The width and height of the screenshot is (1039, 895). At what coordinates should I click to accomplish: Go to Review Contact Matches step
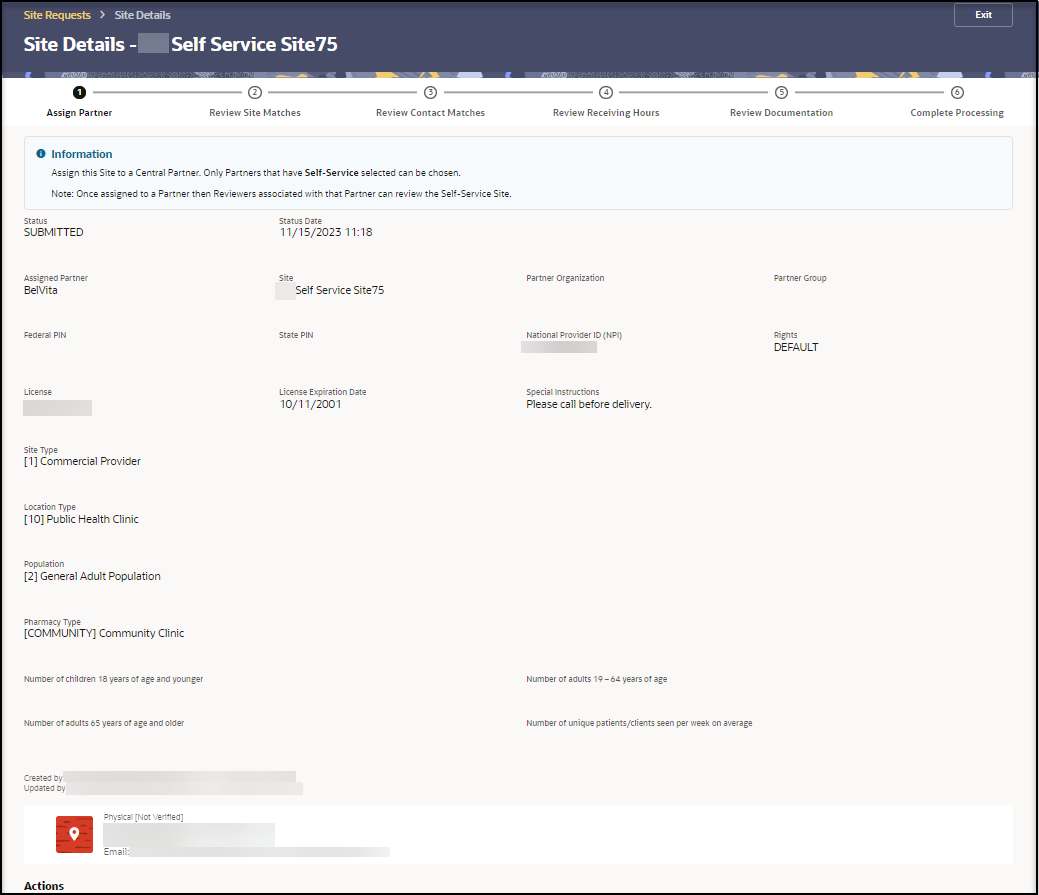click(431, 113)
